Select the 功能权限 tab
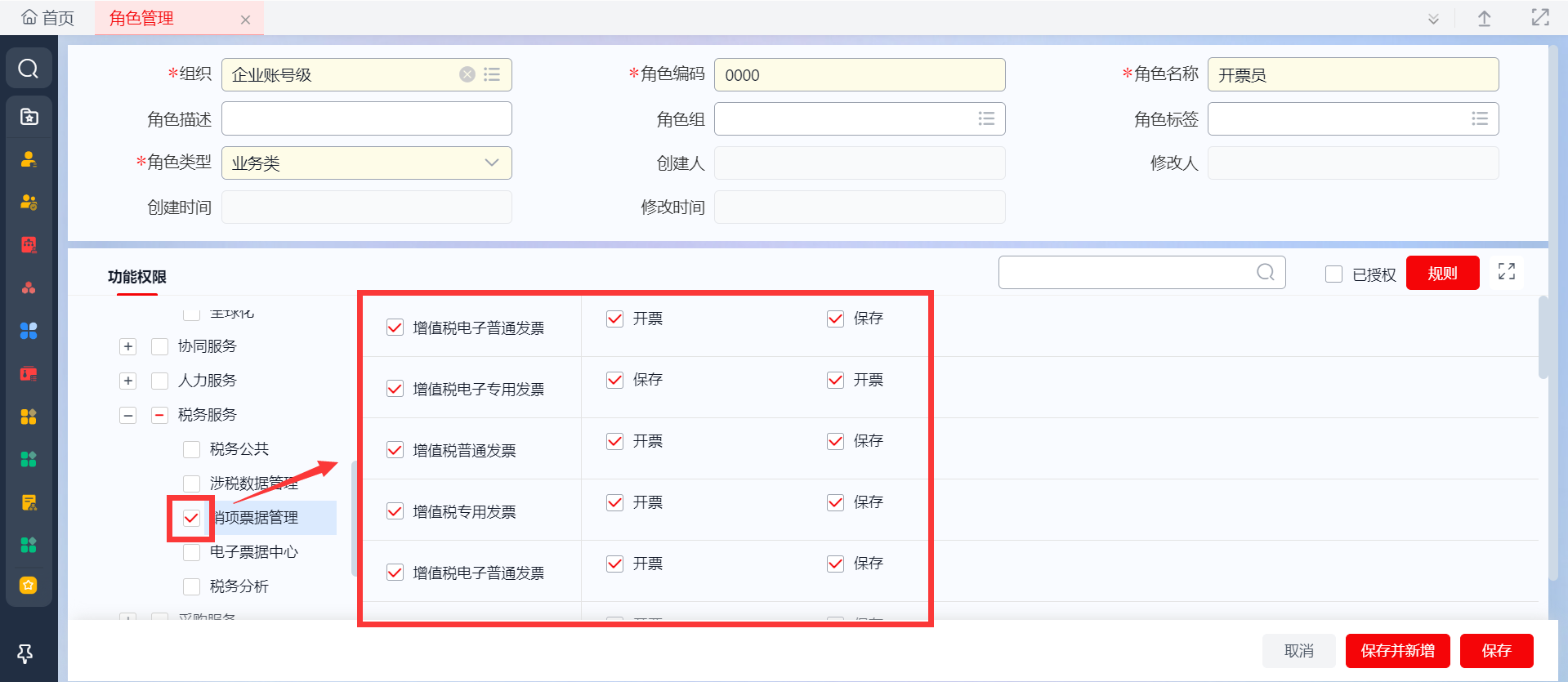1568x682 pixels. click(x=137, y=277)
